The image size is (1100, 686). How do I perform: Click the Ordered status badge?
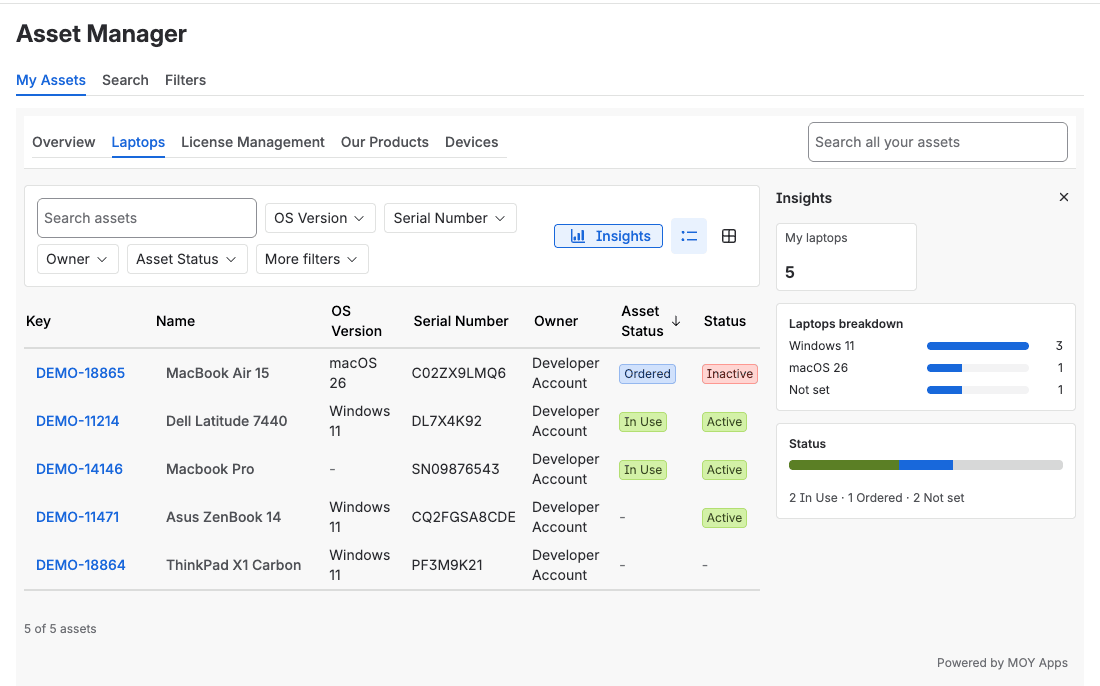tap(647, 374)
